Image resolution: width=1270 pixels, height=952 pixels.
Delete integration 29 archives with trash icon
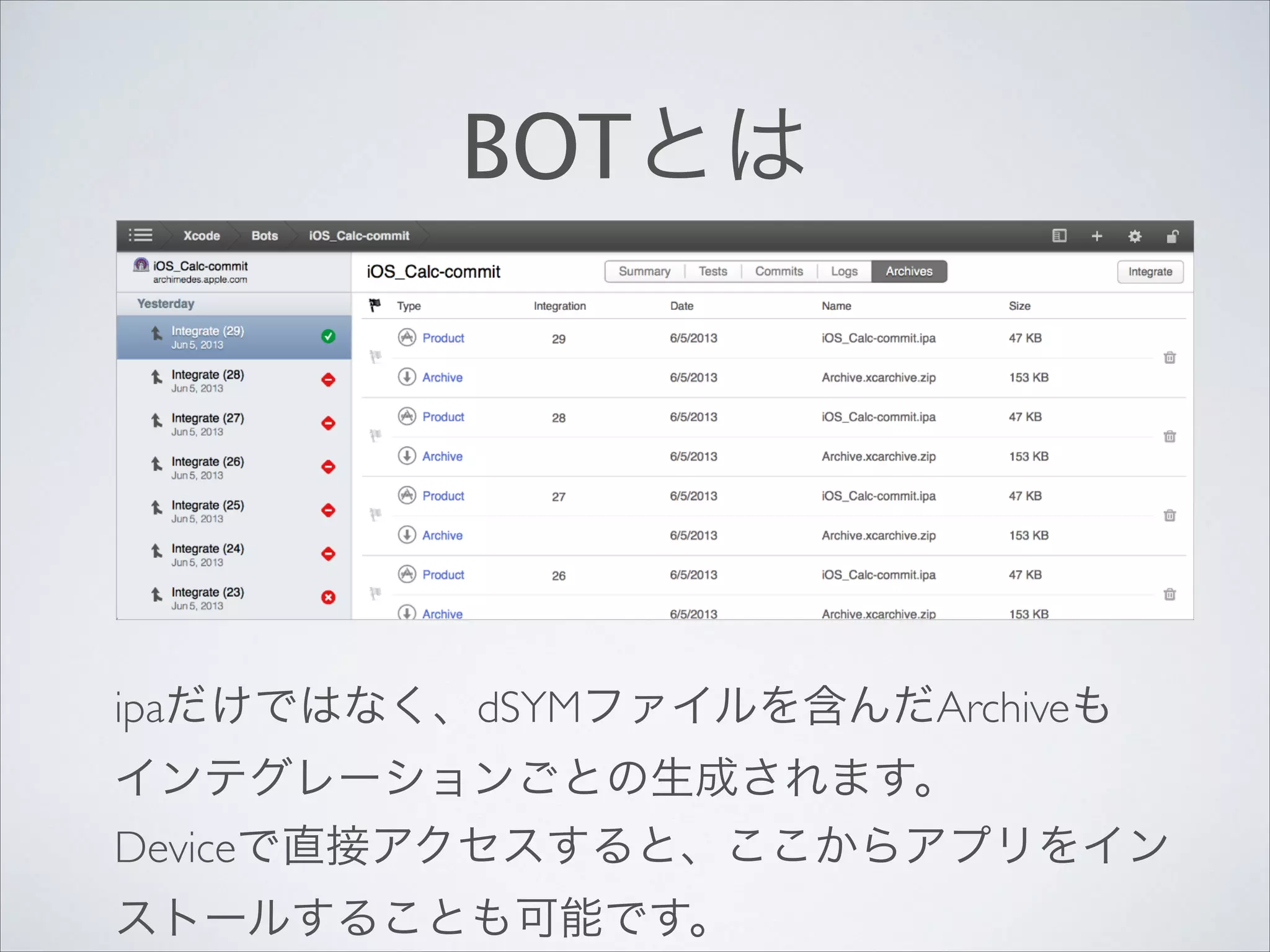[1170, 358]
